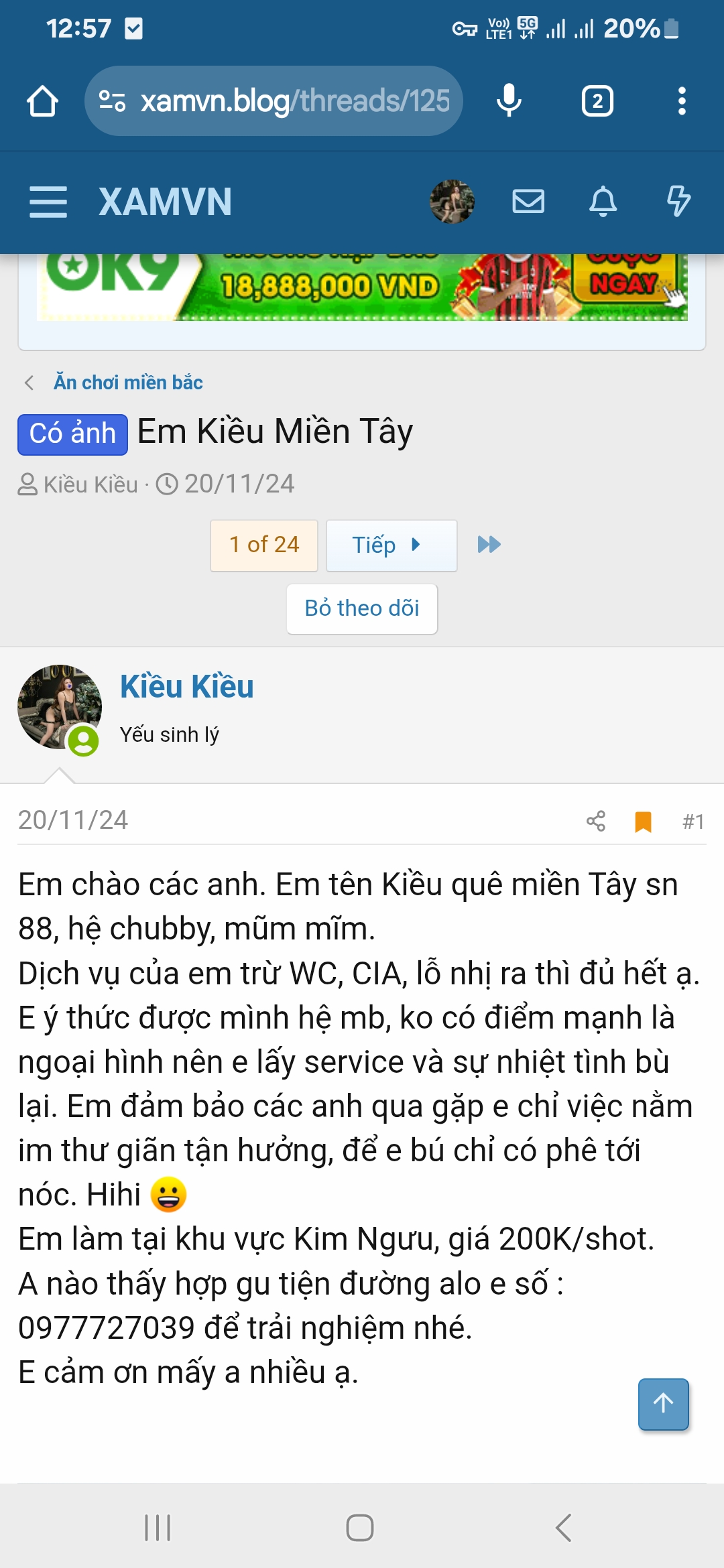Open the notifications bell icon

click(x=603, y=201)
